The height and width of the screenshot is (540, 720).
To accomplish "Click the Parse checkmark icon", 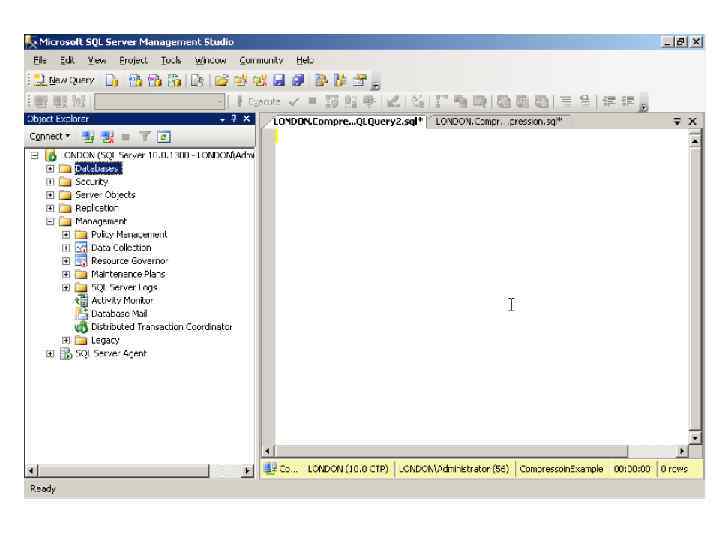I will (294, 101).
